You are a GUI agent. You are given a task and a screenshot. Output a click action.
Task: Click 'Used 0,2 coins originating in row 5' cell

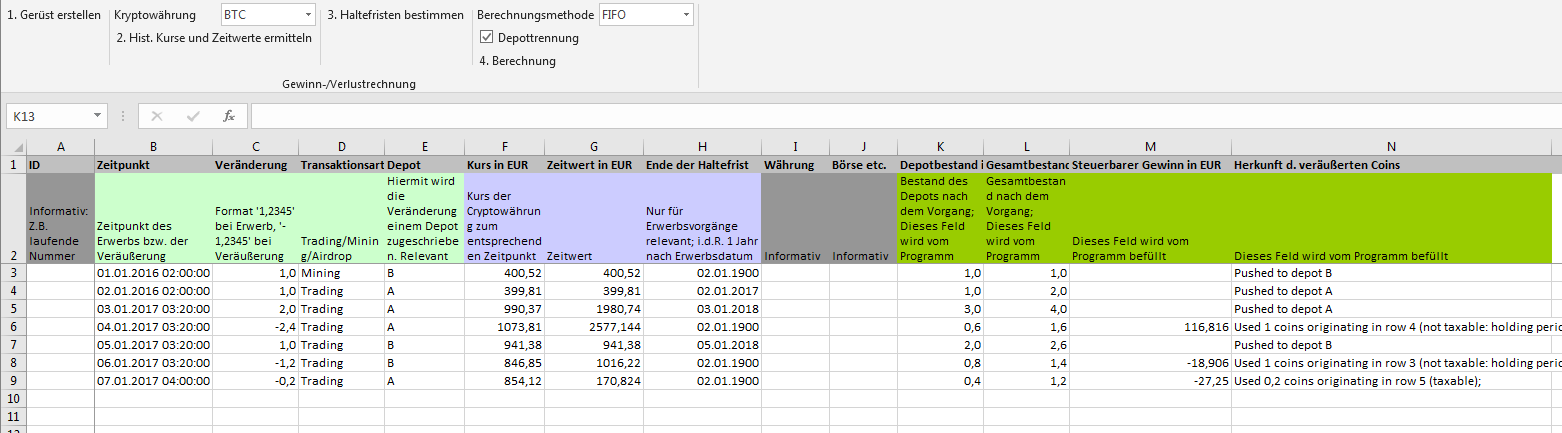click(x=1391, y=380)
